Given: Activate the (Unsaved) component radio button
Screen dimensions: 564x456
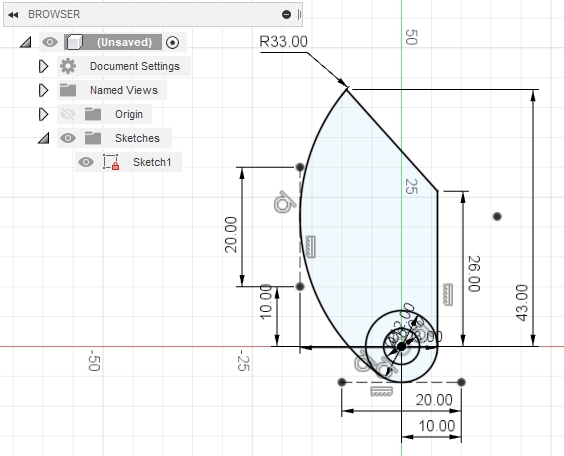Looking at the screenshot, I should (x=173, y=42).
